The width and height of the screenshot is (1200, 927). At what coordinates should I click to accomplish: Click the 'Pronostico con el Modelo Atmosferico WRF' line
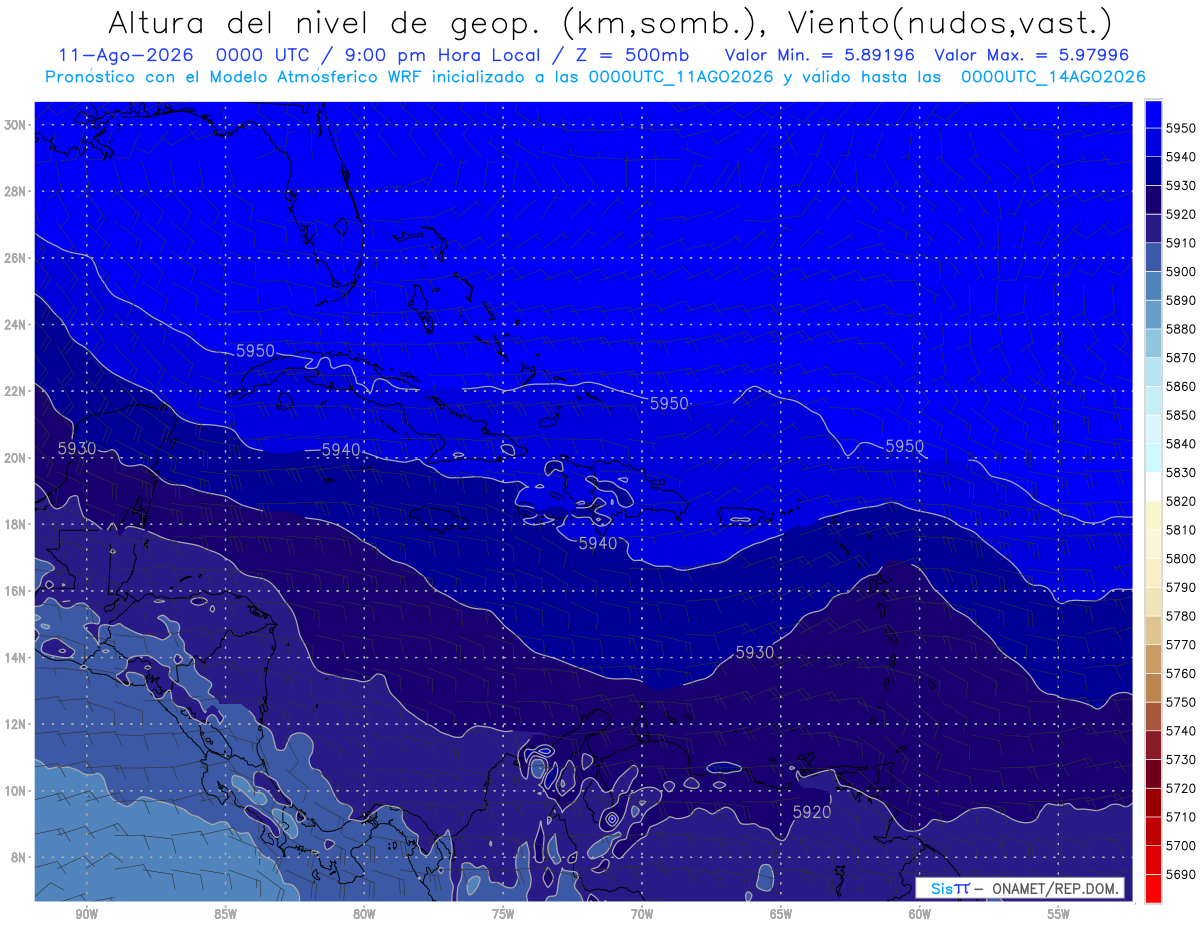point(235,77)
